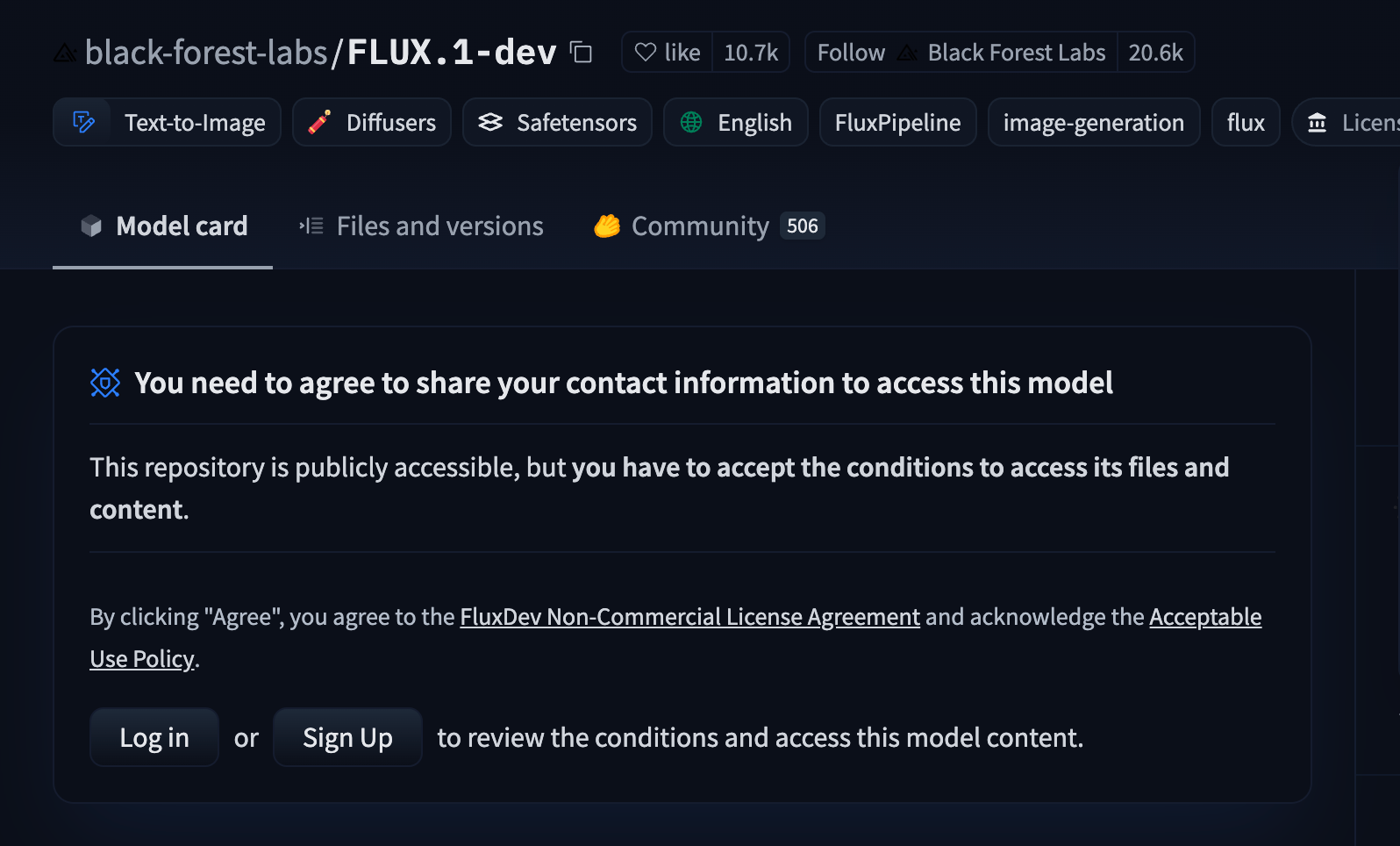Click the Black Forest Labs logo beside the title
The width and height of the screenshot is (1400, 846).
pos(65,54)
